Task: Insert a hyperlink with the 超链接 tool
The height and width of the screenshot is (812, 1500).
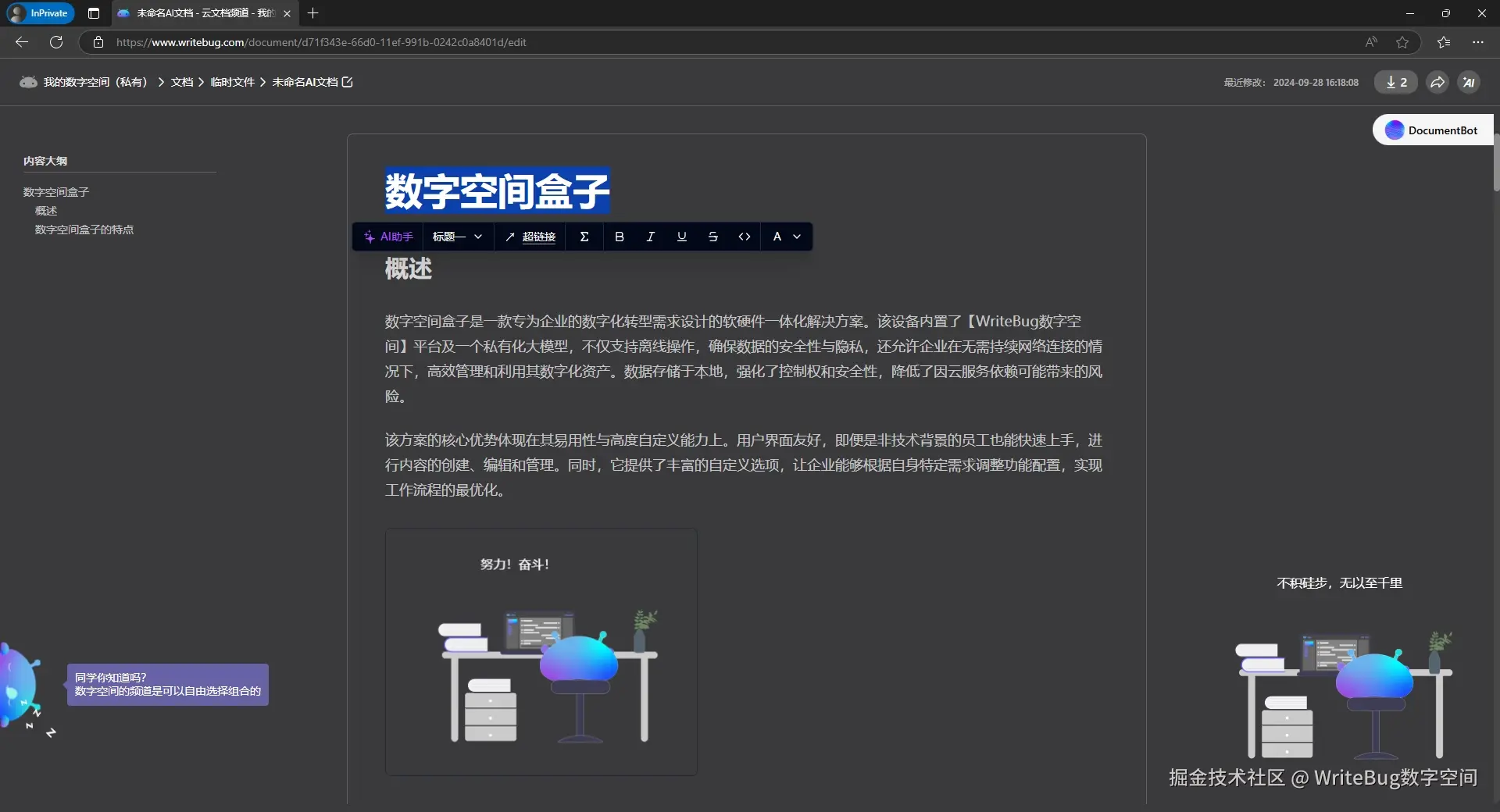Action: pyautogui.click(x=530, y=237)
